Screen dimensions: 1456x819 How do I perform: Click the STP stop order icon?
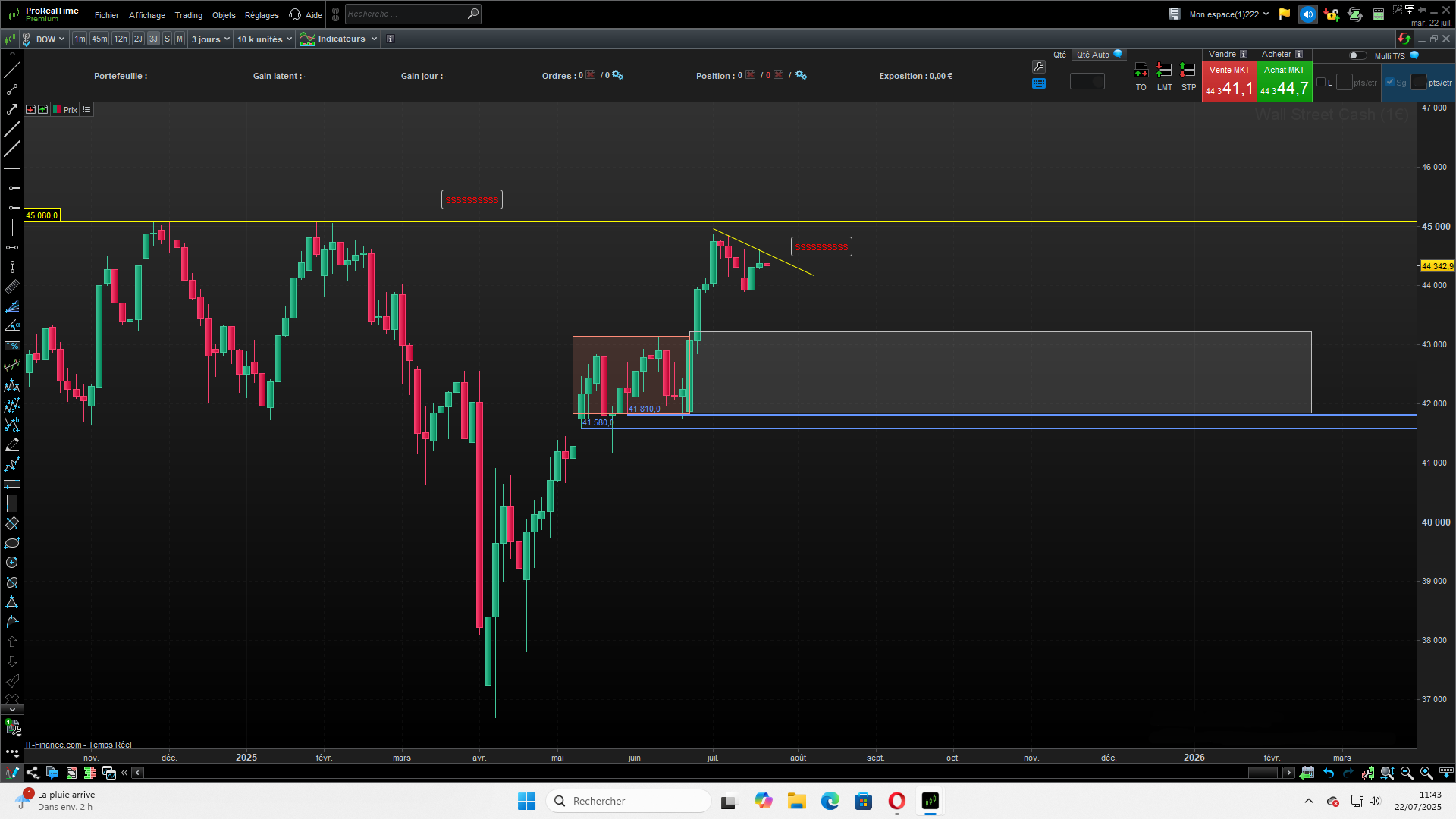pyautogui.click(x=1188, y=71)
